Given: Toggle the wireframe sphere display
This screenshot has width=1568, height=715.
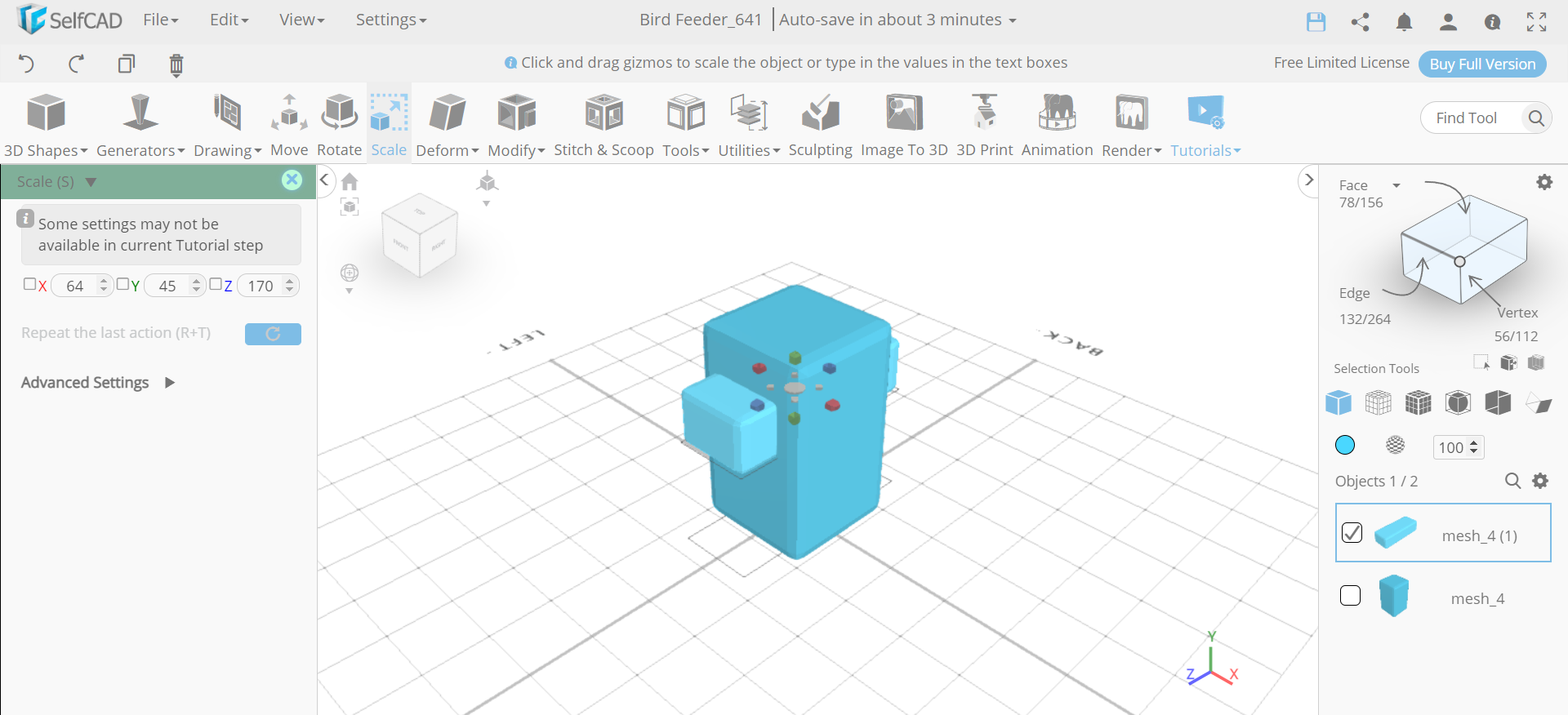Looking at the screenshot, I should [x=1395, y=445].
